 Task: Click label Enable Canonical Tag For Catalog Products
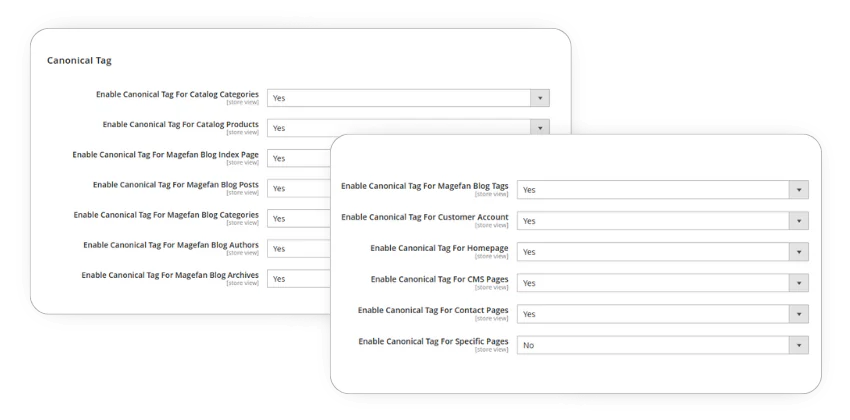[181, 124]
